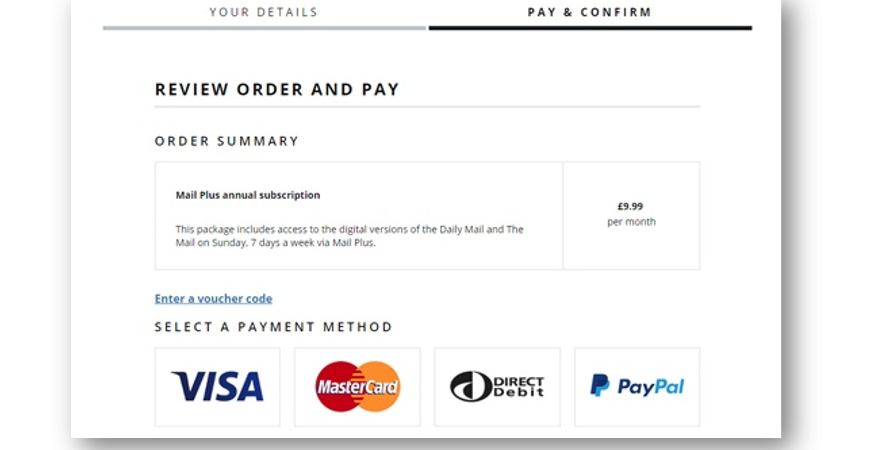Click the black progress bar under Pay & Confirm
This screenshot has width=874, height=450.
[589, 28]
